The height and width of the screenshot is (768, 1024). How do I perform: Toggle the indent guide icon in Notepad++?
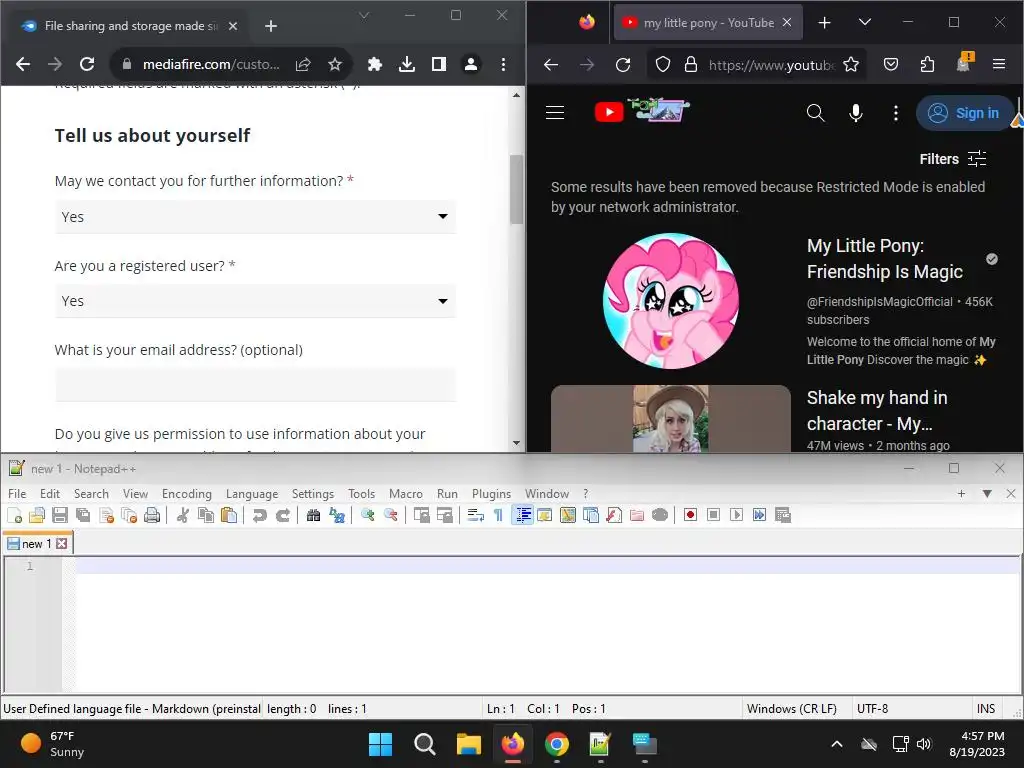(x=523, y=515)
